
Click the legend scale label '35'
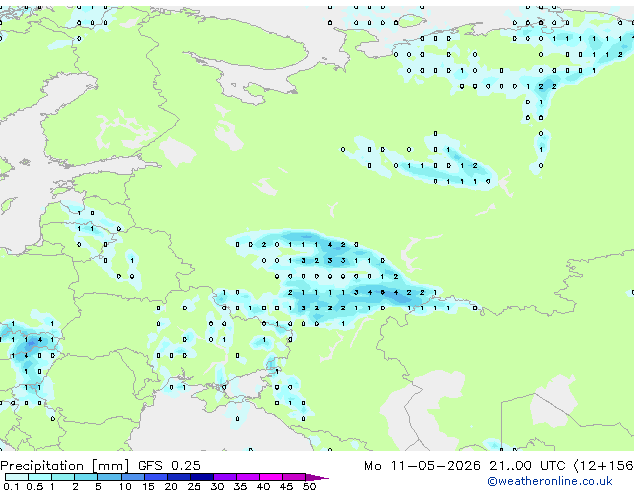pos(240,486)
